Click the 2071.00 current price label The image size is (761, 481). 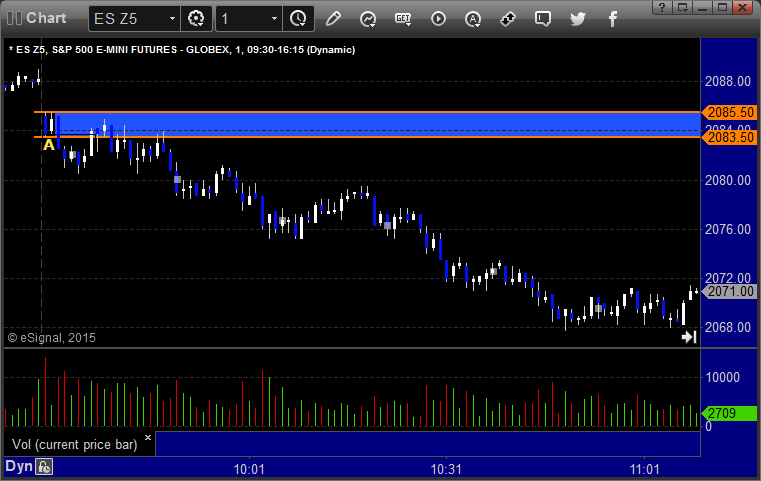(x=729, y=292)
